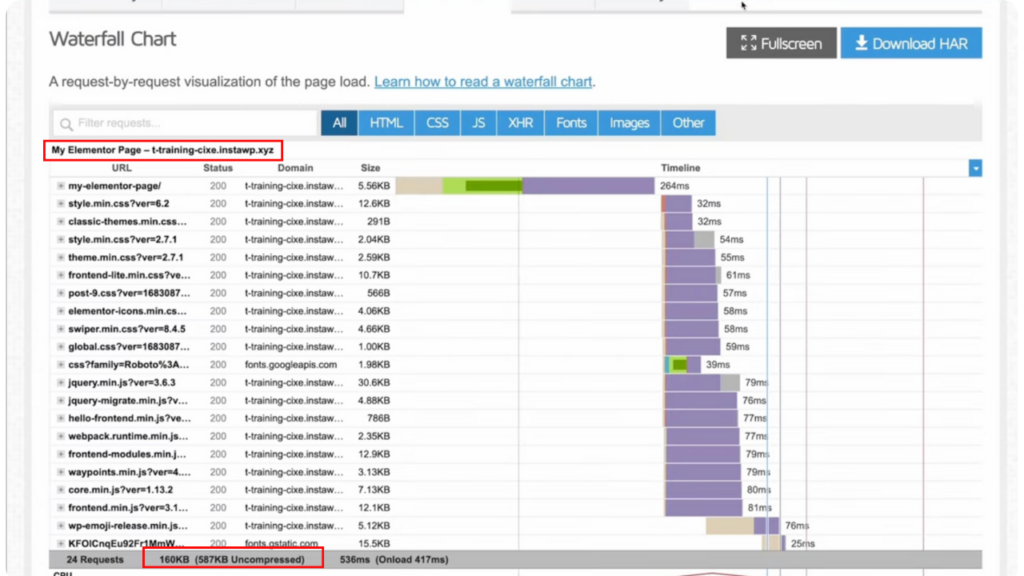
Task: Download the HAR file
Action: coord(911,43)
